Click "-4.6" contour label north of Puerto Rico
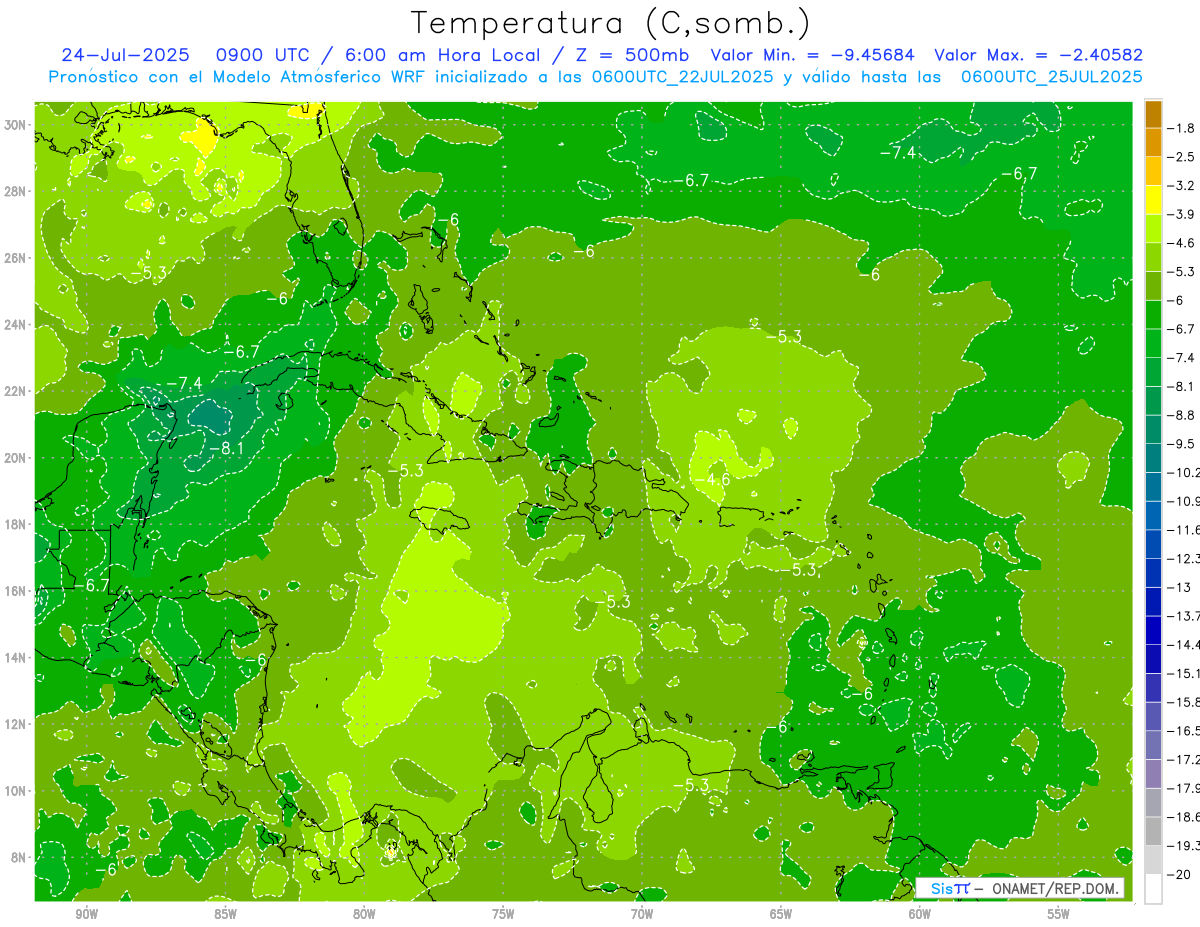This screenshot has height=927, width=1200. 713,480
